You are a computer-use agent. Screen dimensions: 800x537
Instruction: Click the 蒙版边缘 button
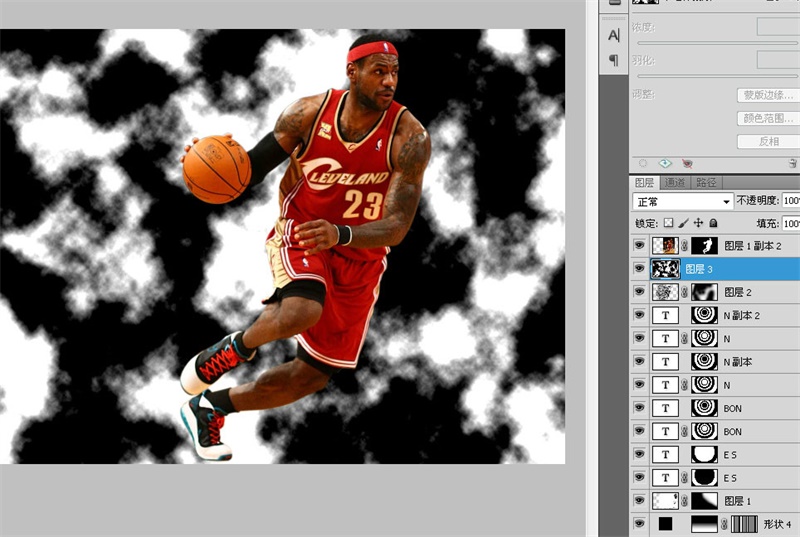767,96
